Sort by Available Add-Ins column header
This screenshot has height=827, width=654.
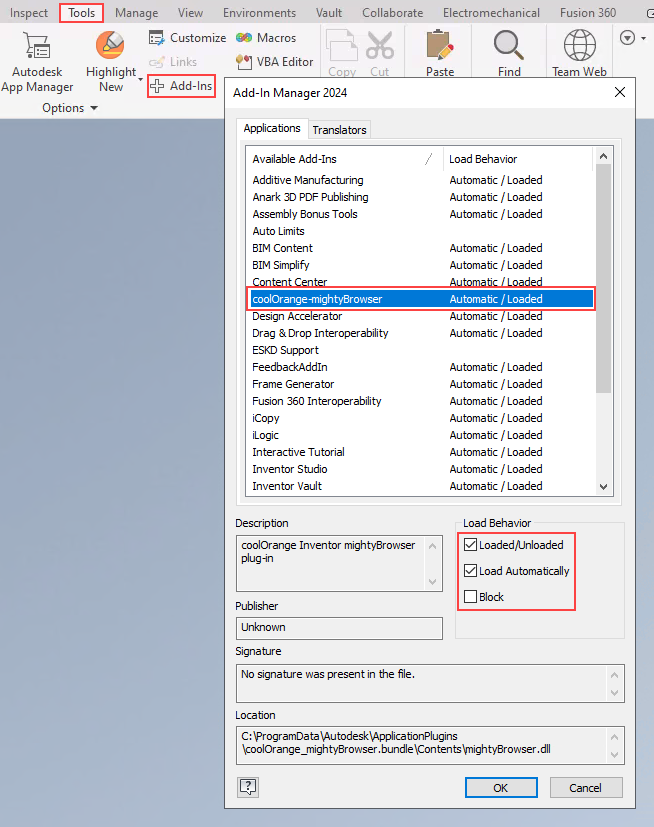[344, 159]
